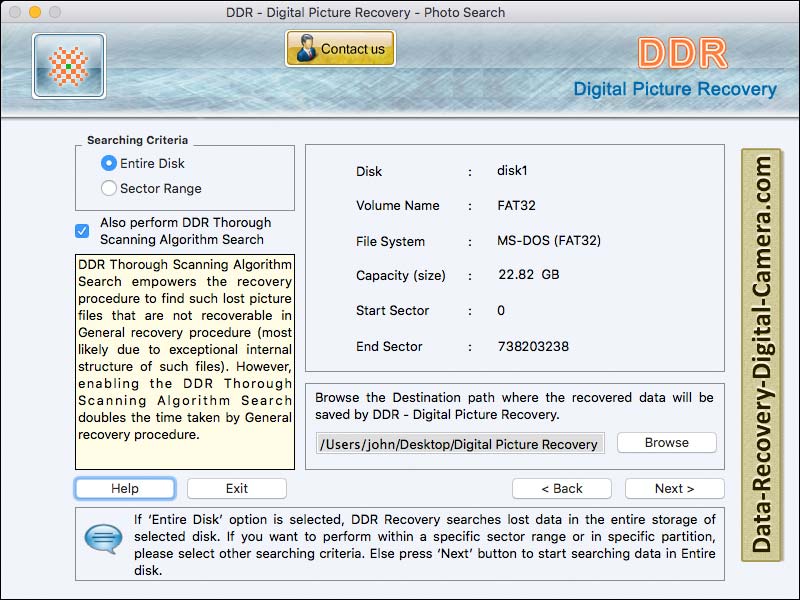Image resolution: width=800 pixels, height=600 pixels.
Task: Minimize the window with yellow button
Action: coord(34,12)
